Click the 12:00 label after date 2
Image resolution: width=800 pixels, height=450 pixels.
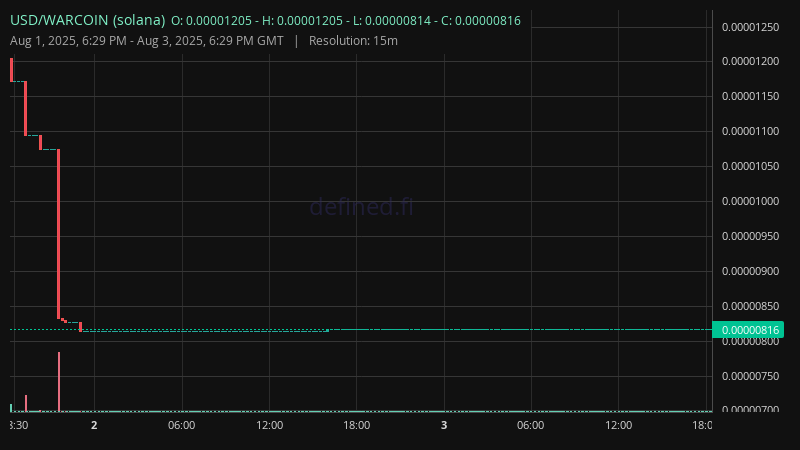click(269, 426)
